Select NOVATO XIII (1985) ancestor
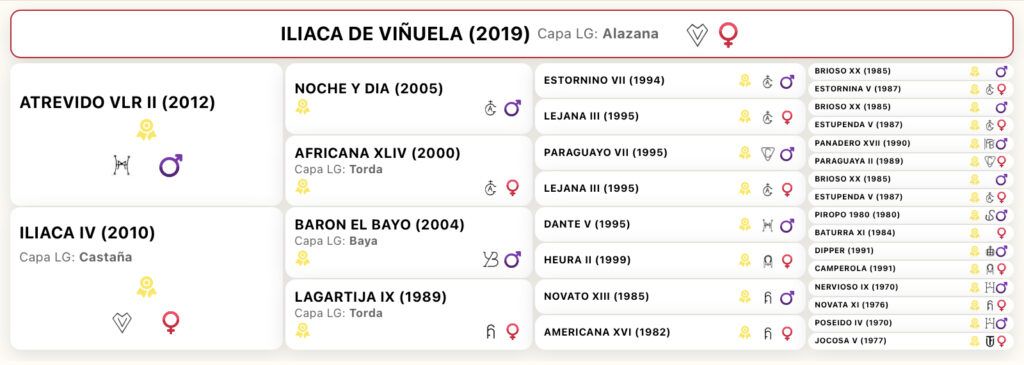 click(596, 296)
